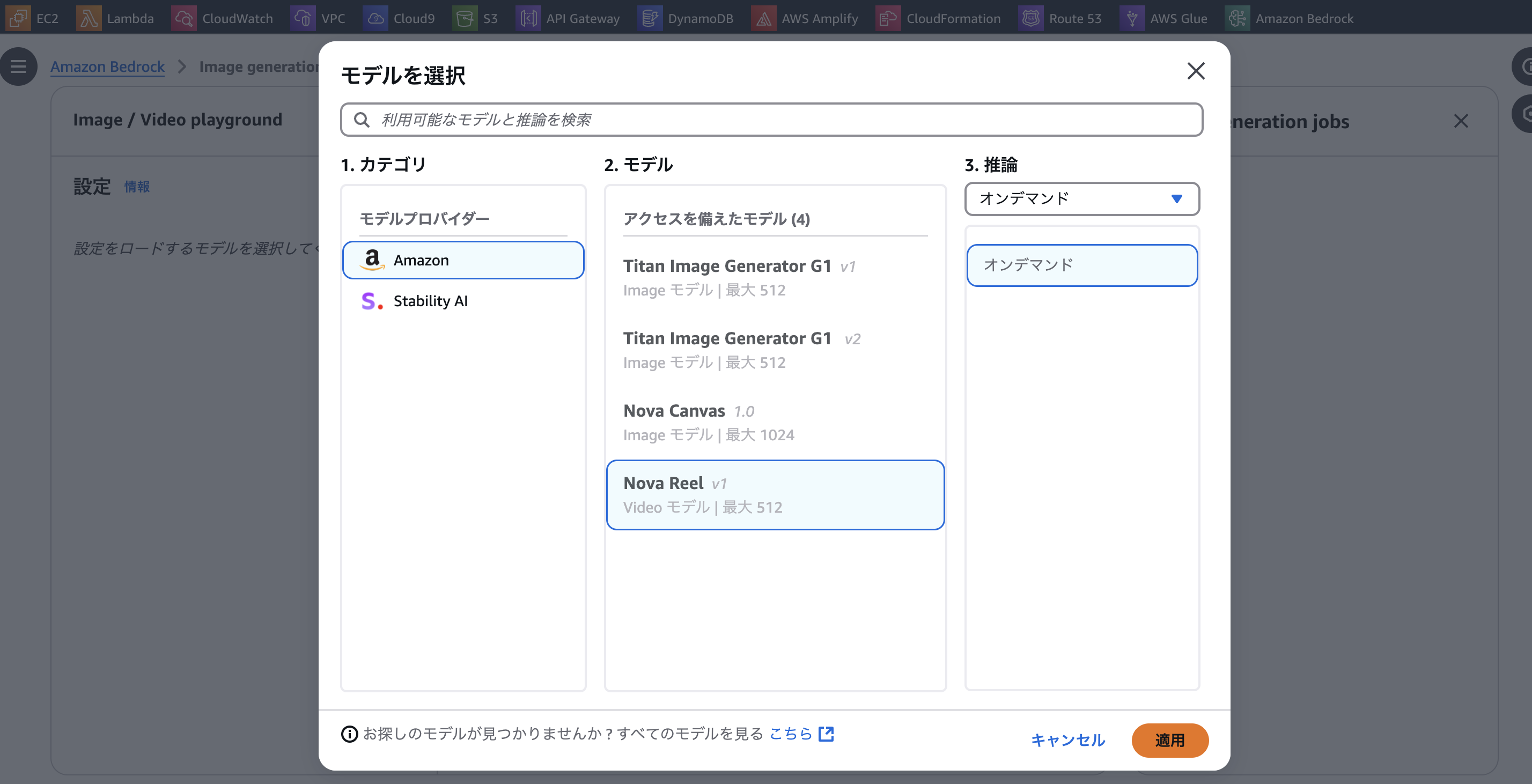
Task: Select the AWS Glue icon
Action: pos(1133,18)
